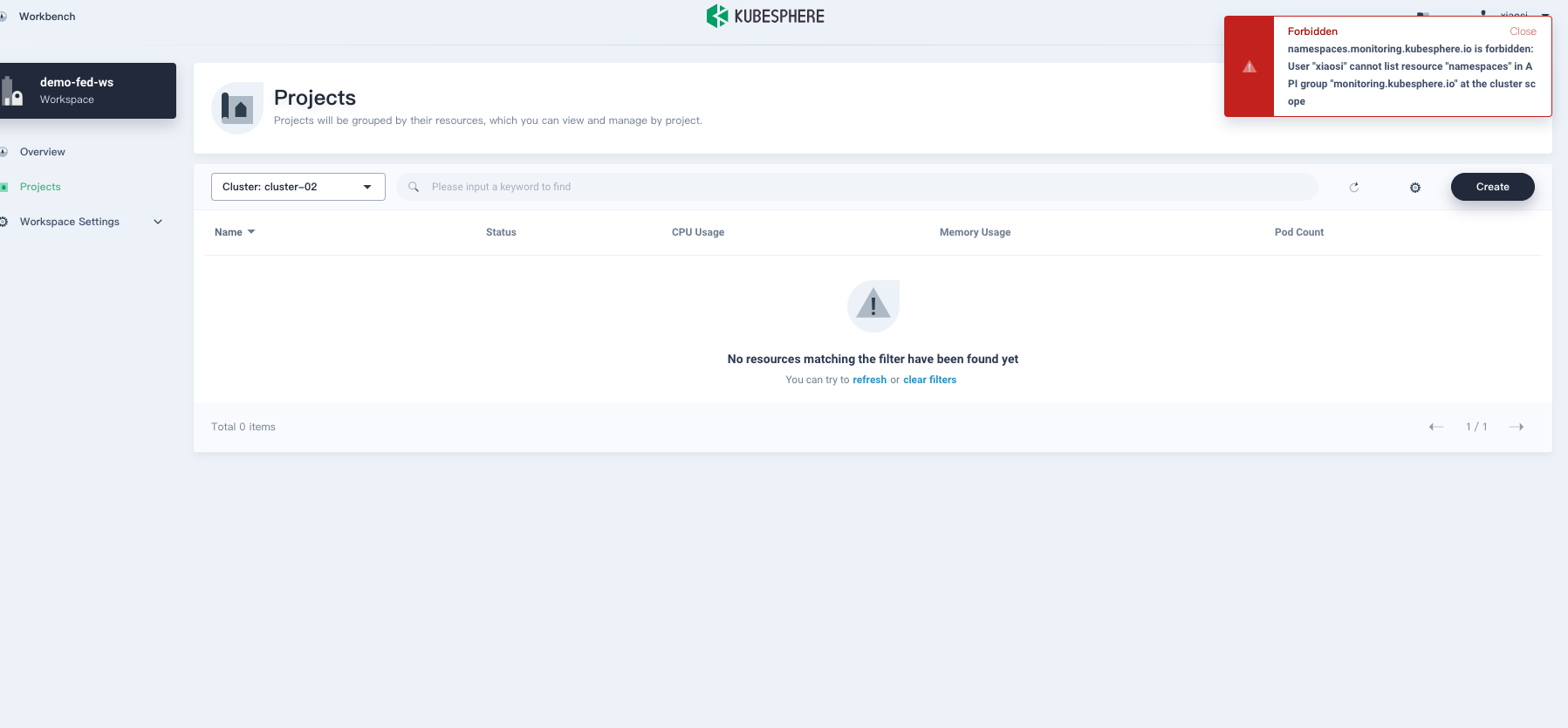Click the Status column header

[501, 232]
